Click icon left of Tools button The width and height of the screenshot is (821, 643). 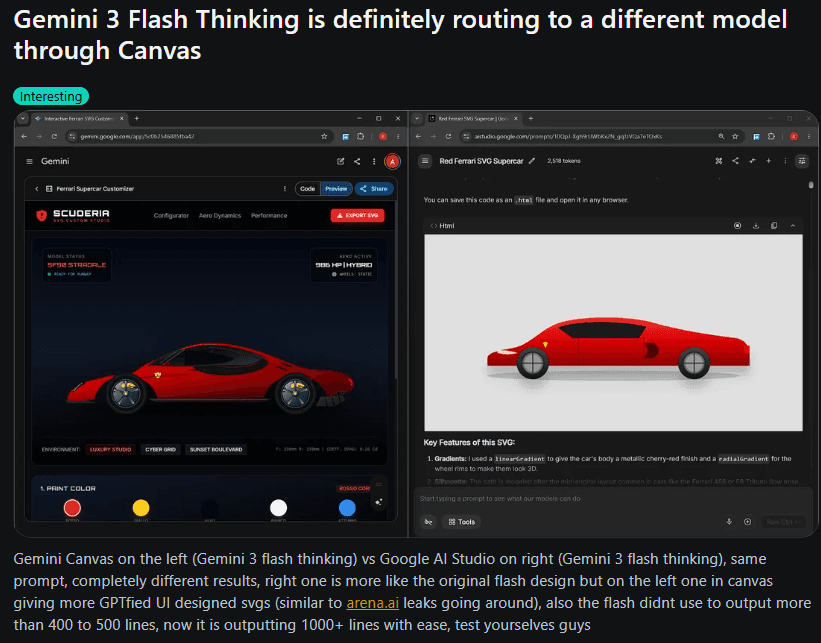click(429, 522)
